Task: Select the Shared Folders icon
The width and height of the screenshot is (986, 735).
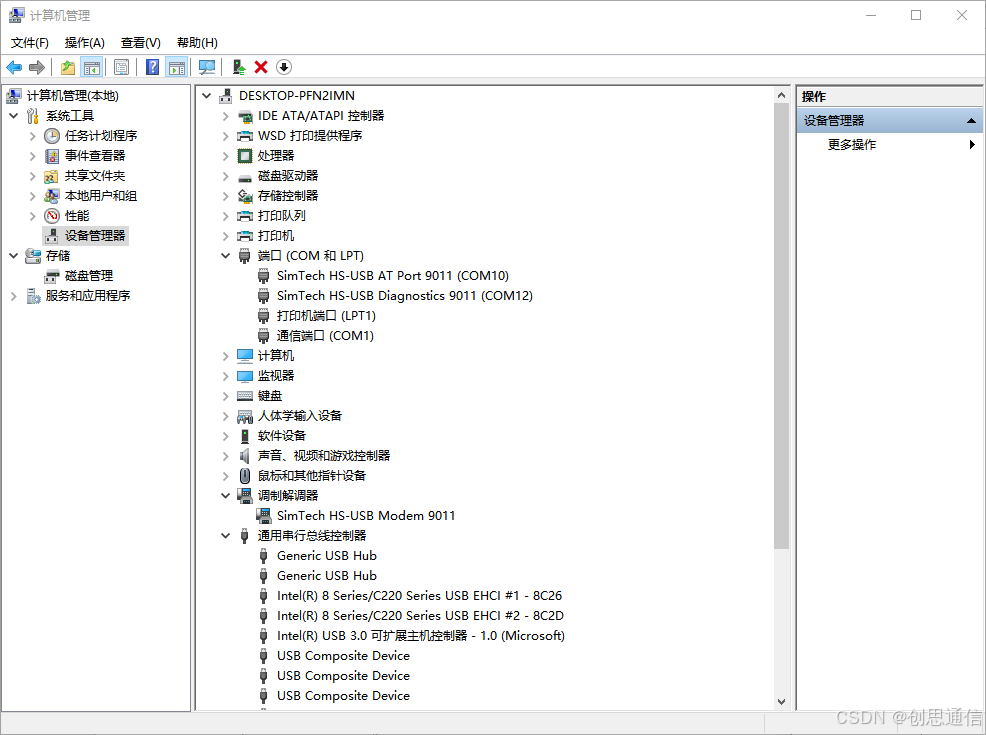Action: [x=52, y=176]
